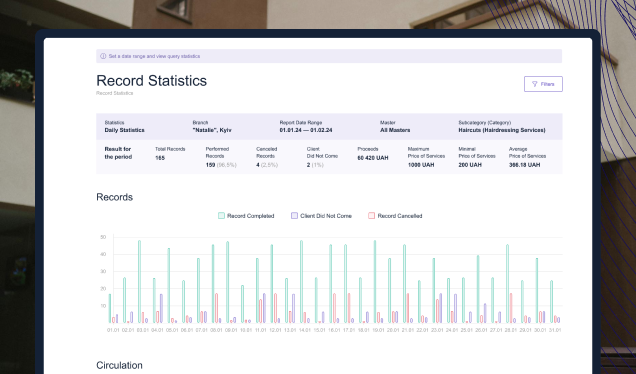The width and height of the screenshot is (636, 374).
Task: Click the Circulation section heading
Action: [x=119, y=365]
